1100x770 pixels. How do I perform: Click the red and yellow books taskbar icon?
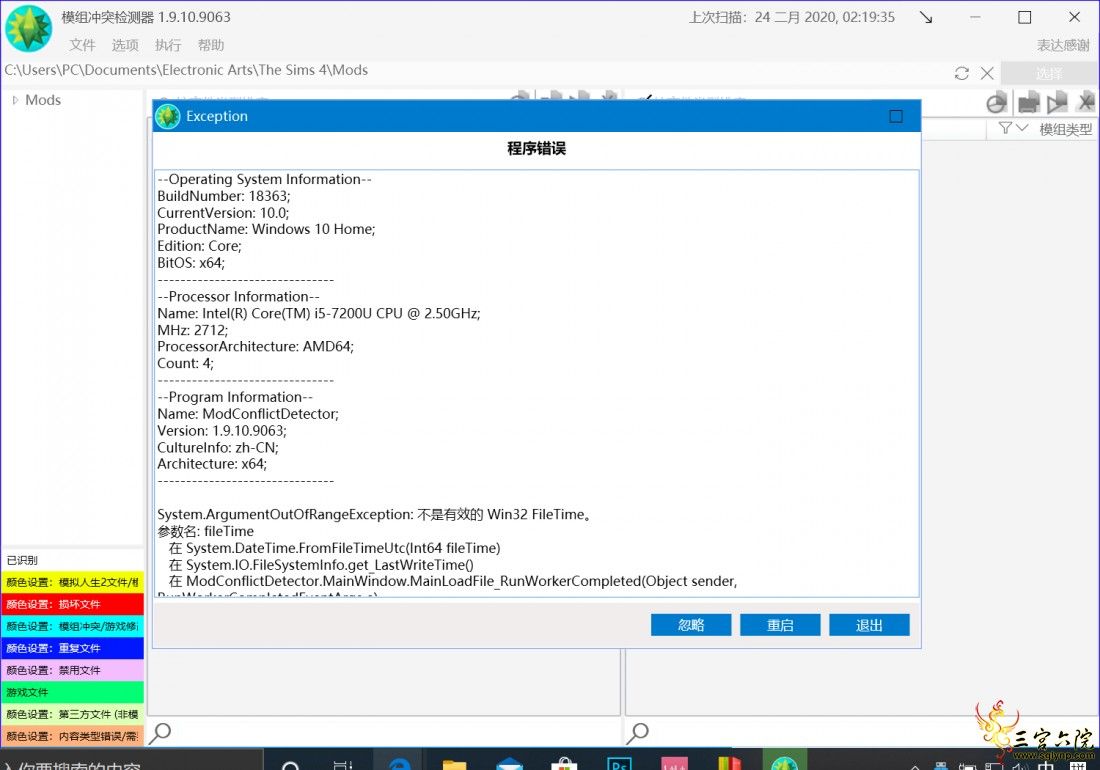tap(729, 762)
